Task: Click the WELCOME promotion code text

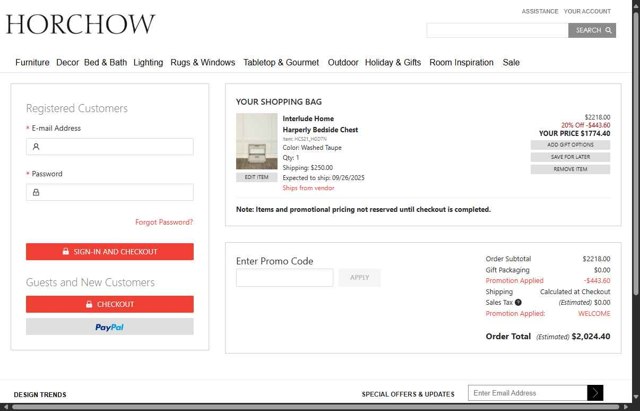Action: [594, 313]
